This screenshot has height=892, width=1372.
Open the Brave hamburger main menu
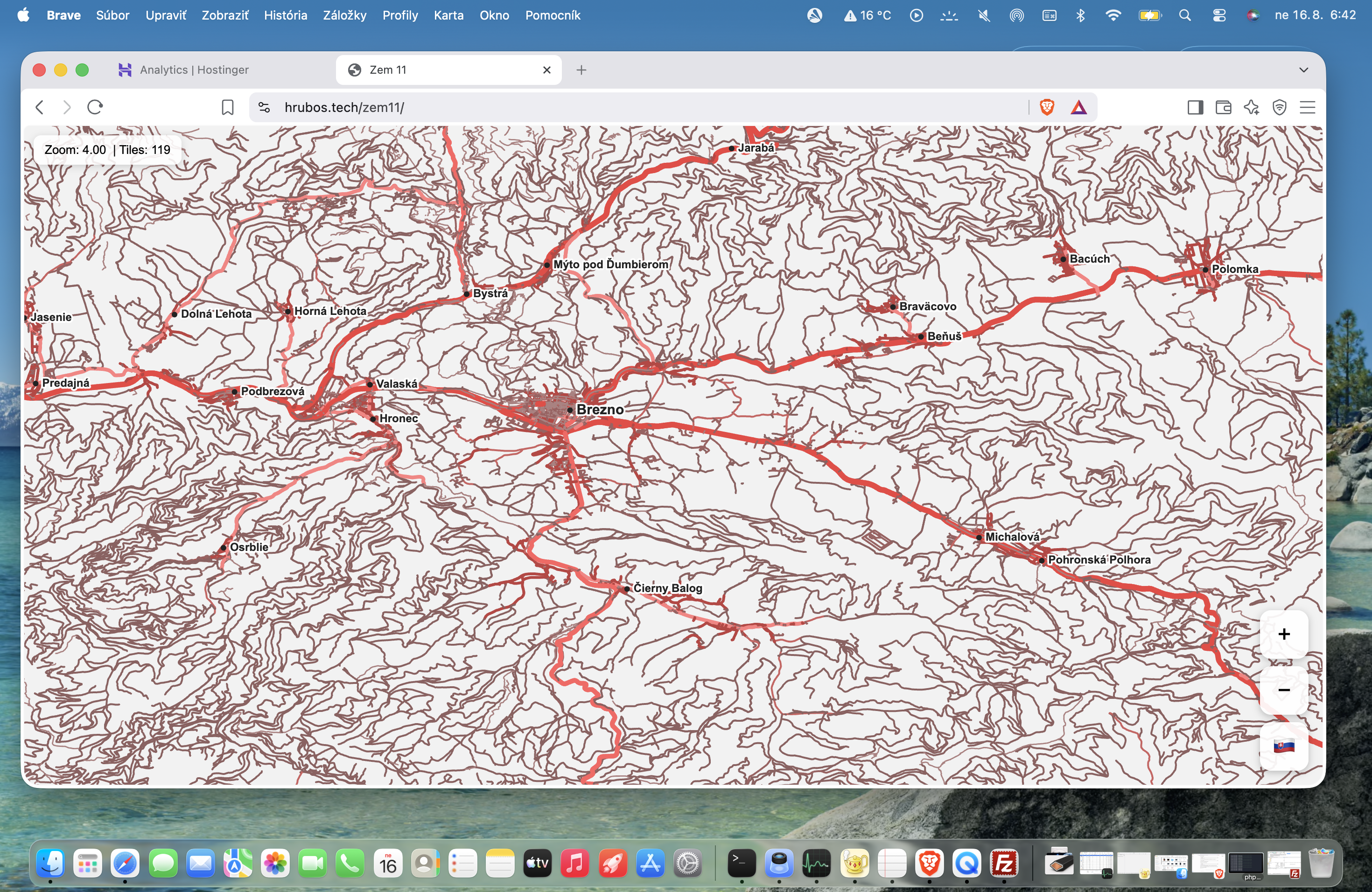point(1308,107)
